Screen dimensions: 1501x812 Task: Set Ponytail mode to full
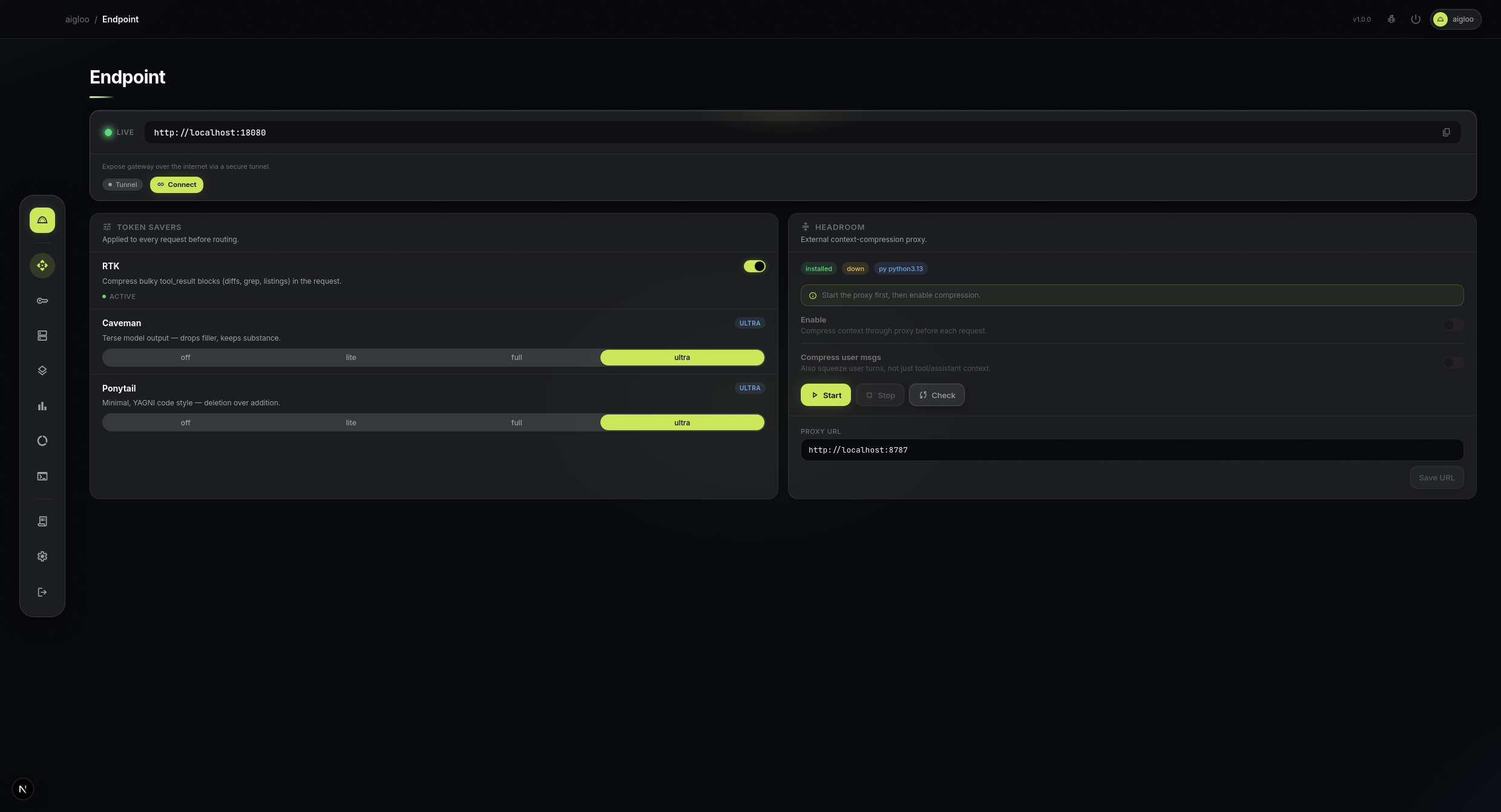[516, 423]
